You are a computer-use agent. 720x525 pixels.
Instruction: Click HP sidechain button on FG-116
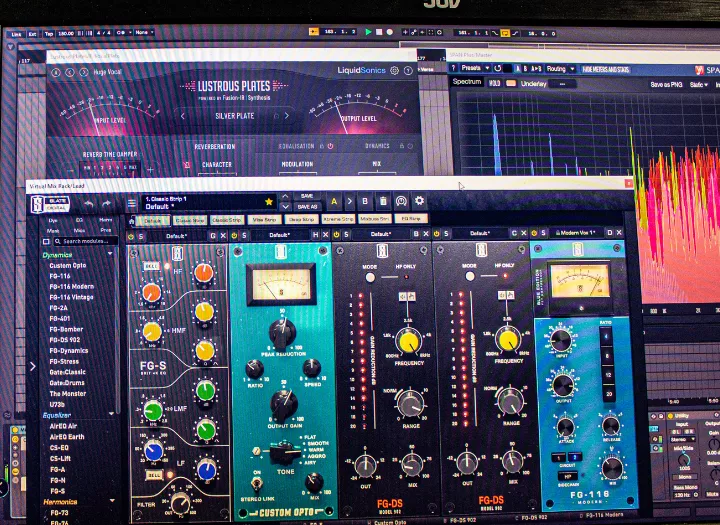click(x=568, y=476)
